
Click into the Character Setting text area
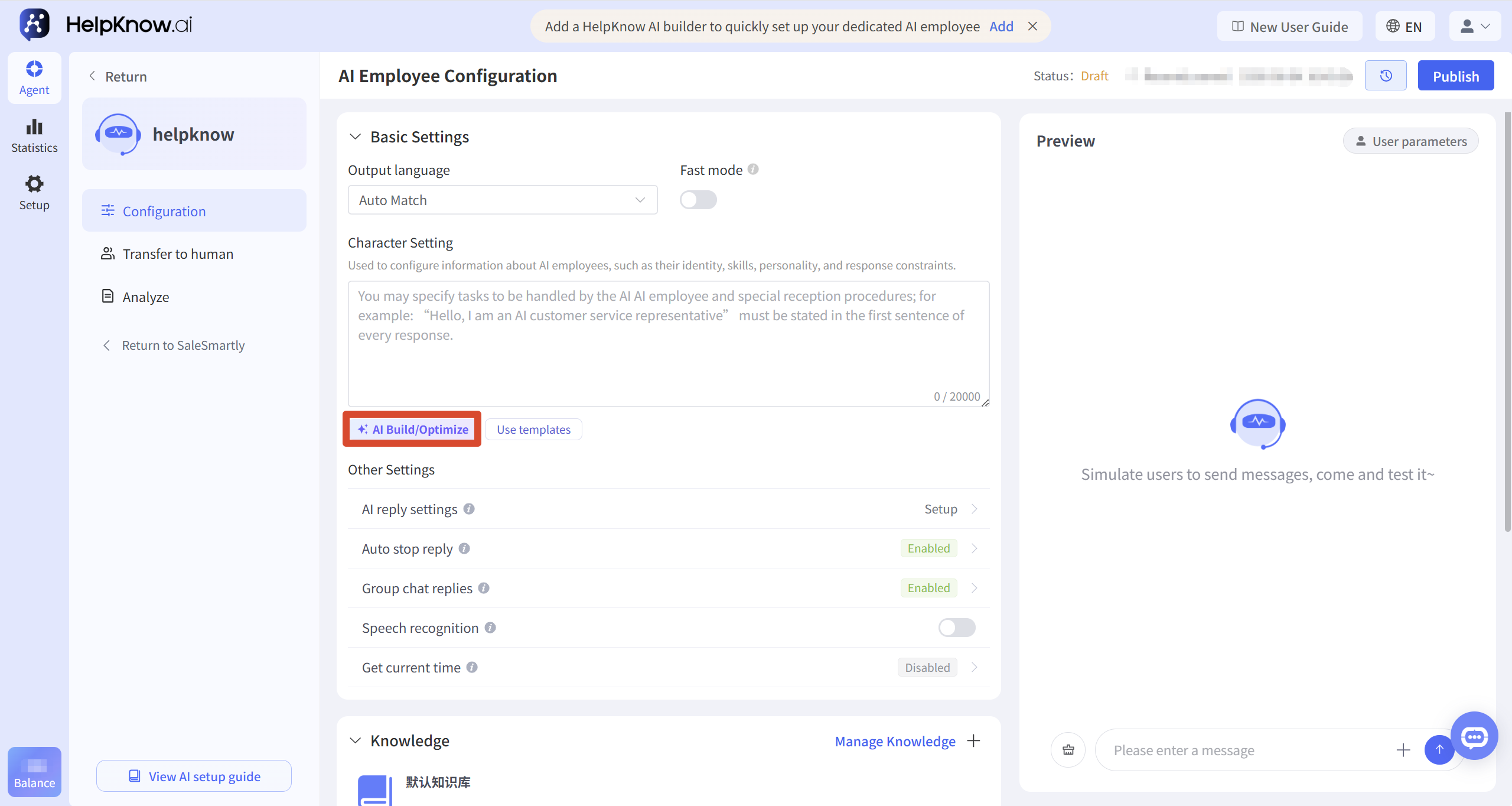669,343
